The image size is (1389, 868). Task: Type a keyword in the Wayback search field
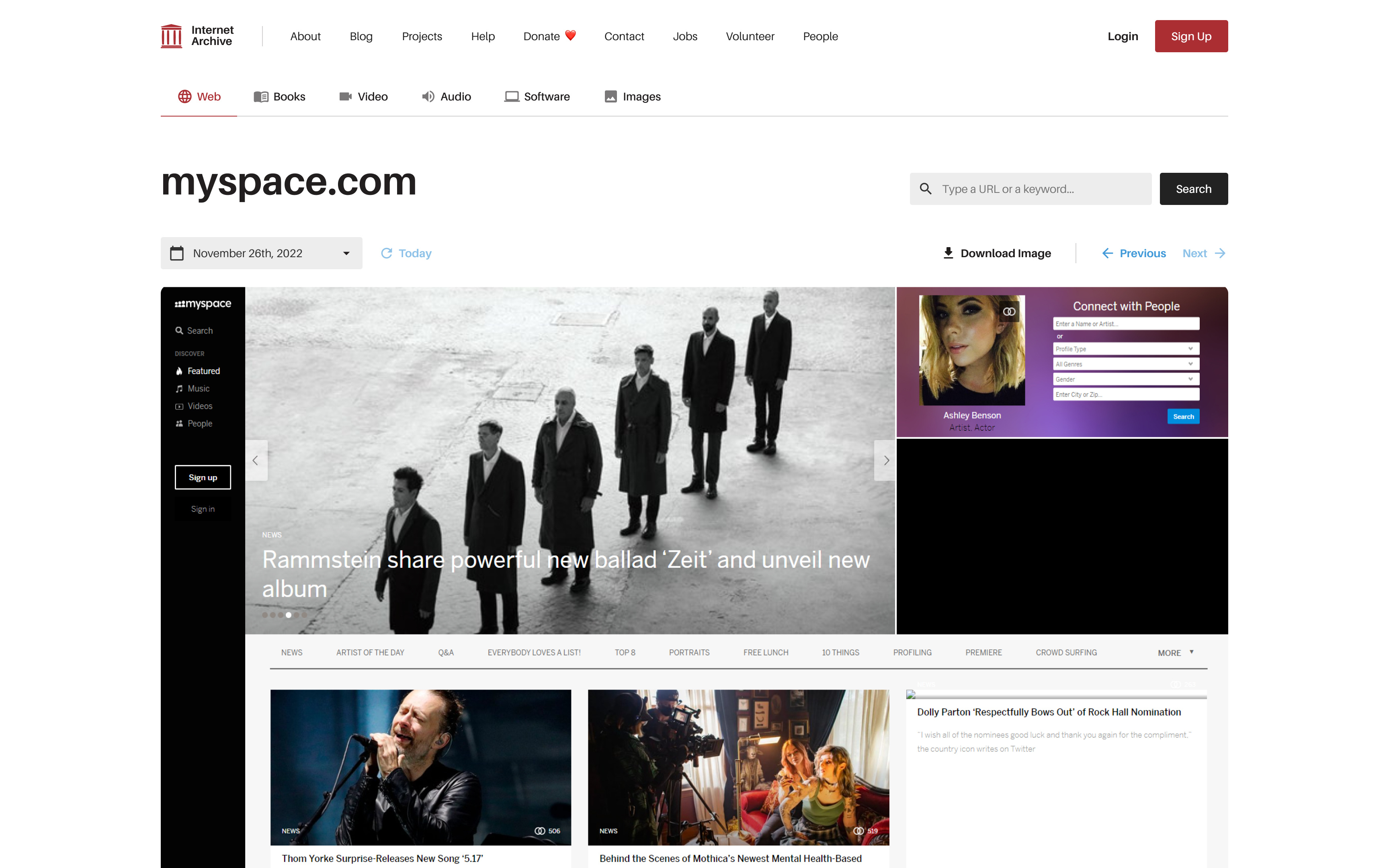coord(1030,188)
